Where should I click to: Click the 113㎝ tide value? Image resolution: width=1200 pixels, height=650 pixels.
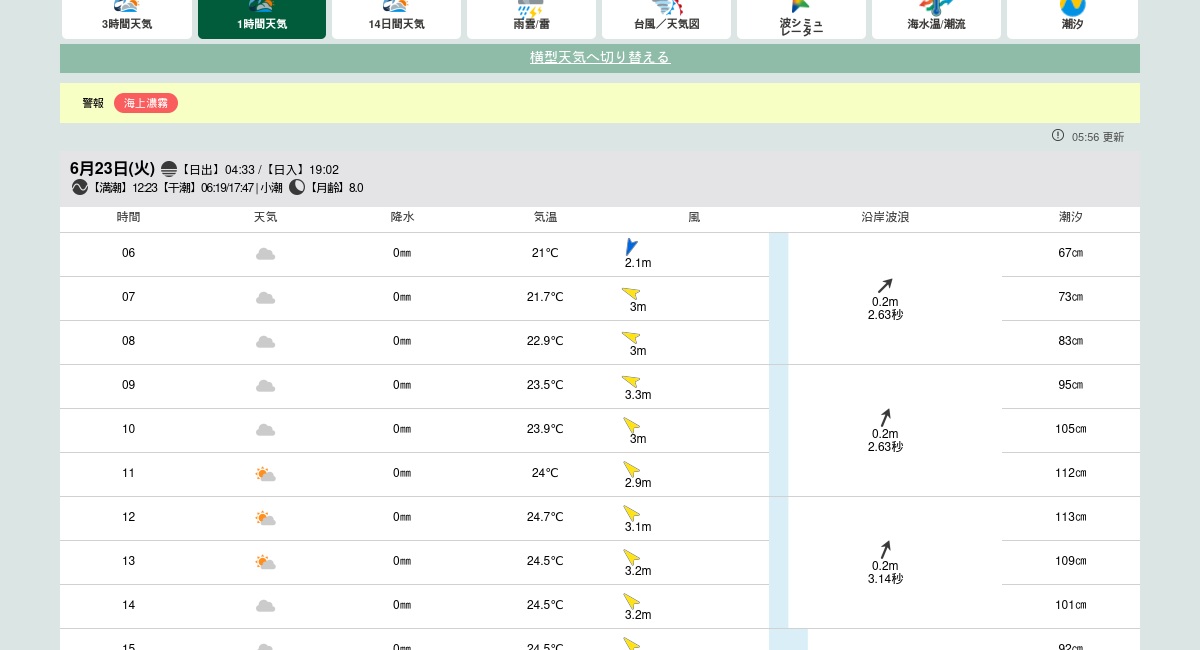click(1071, 517)
